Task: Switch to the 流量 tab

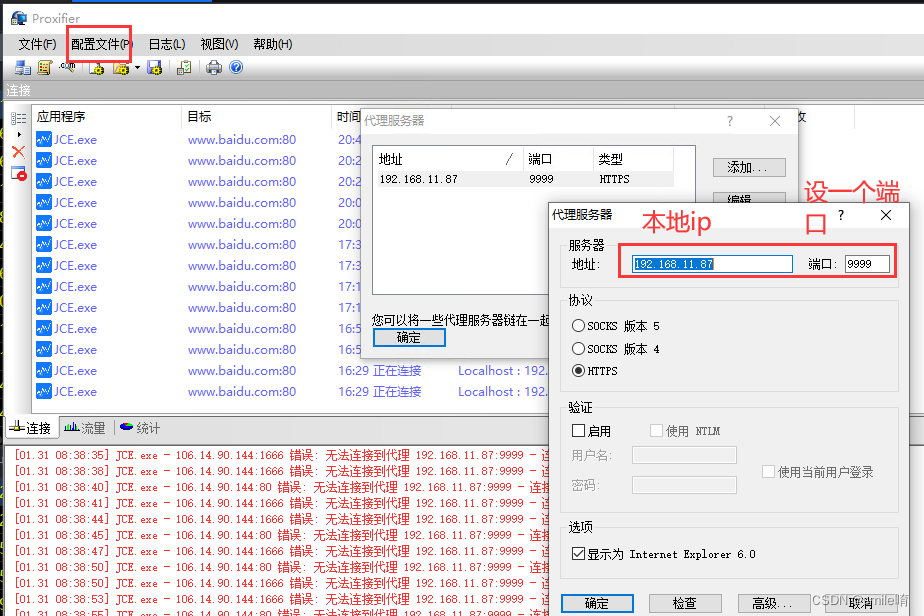Action: [85, 429]
